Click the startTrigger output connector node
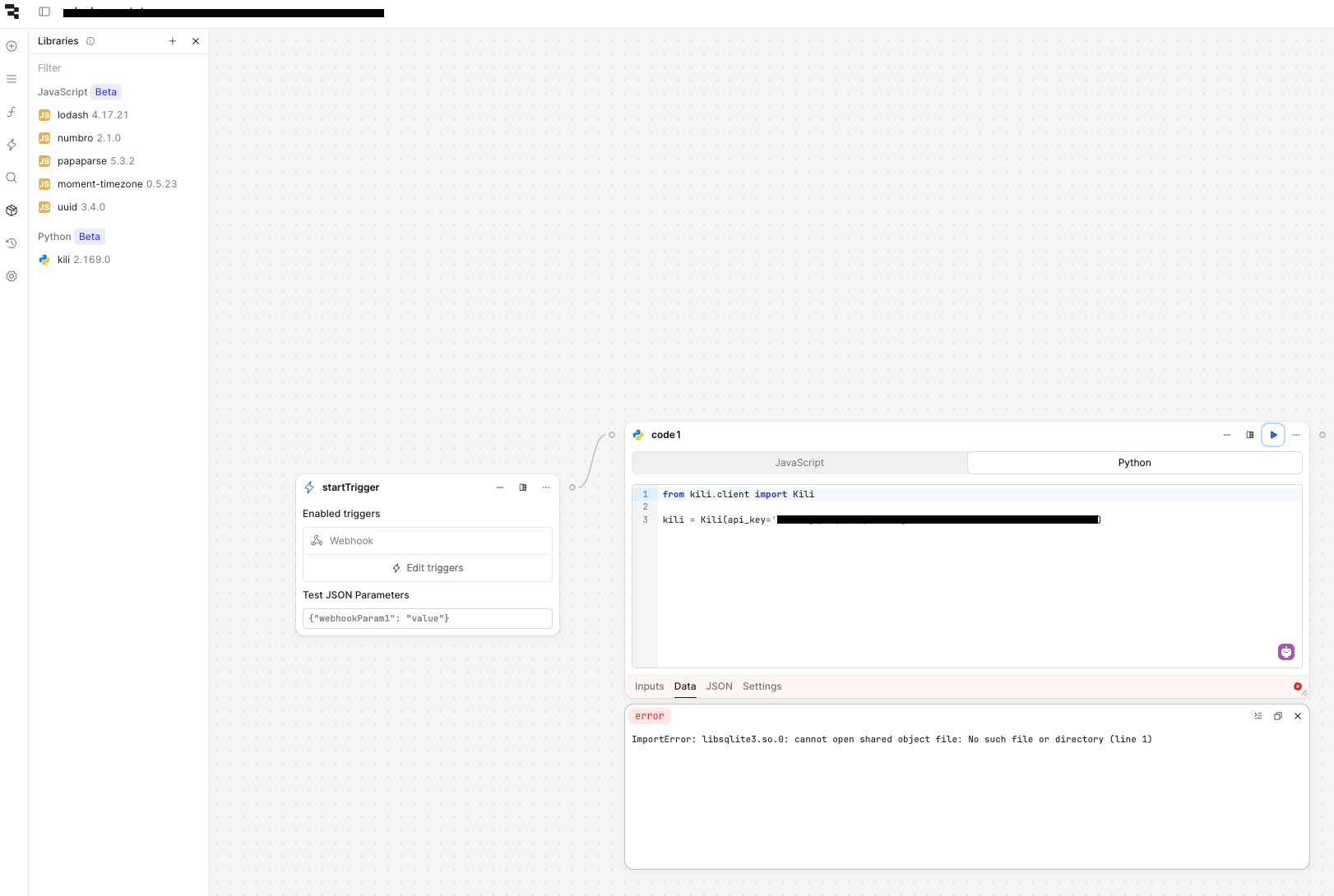Screen dimensions: 1334x896 [x=572, y=487]
